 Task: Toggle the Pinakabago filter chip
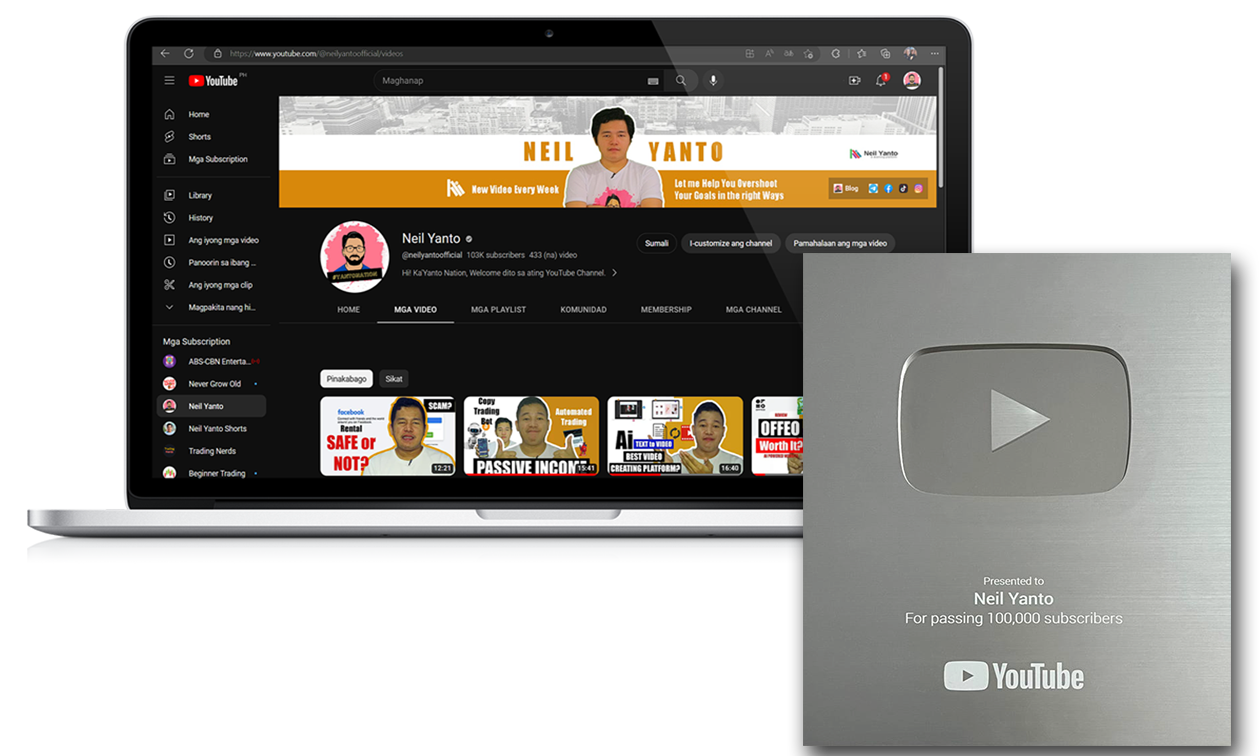click(346, 378)
